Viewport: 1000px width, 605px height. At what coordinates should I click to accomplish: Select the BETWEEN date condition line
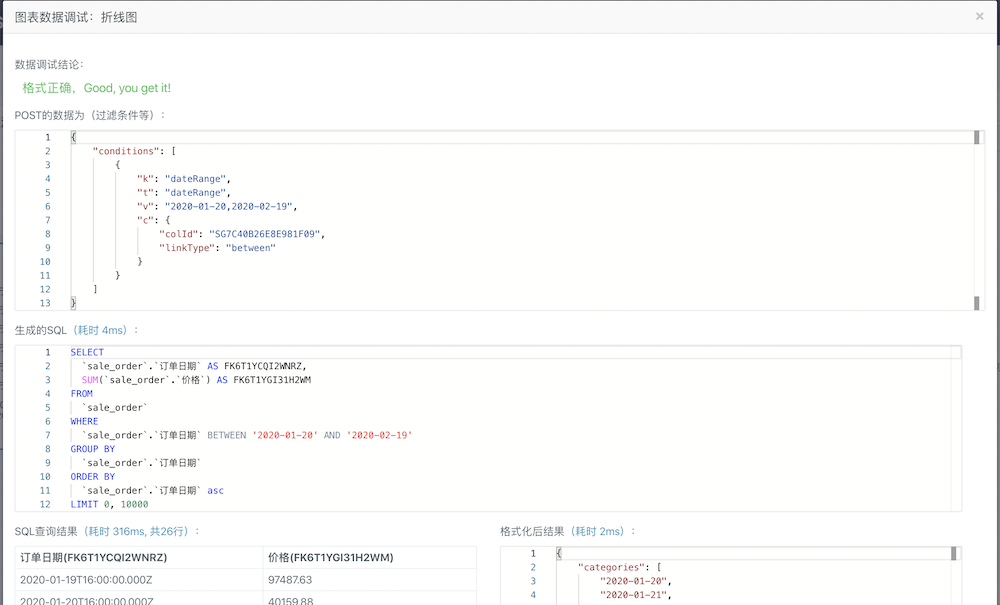[x=247, y=435]
